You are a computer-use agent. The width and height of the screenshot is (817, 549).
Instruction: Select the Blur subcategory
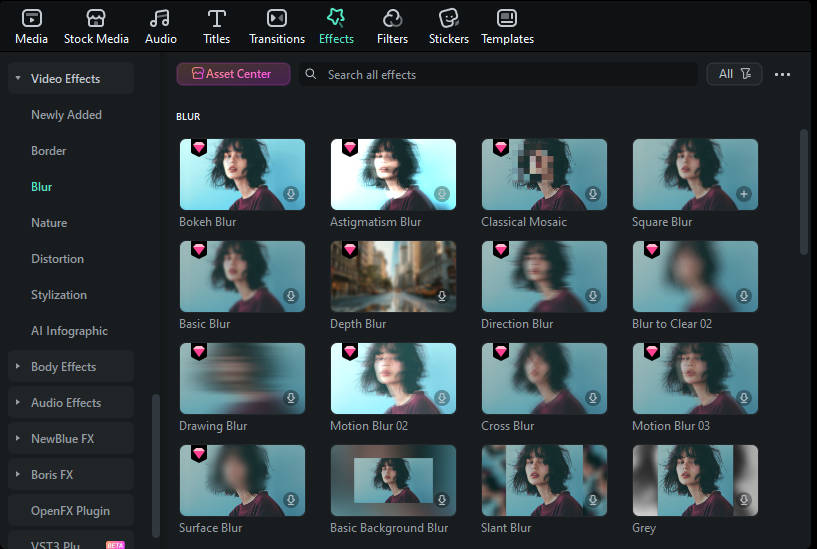tap(41, 186)
